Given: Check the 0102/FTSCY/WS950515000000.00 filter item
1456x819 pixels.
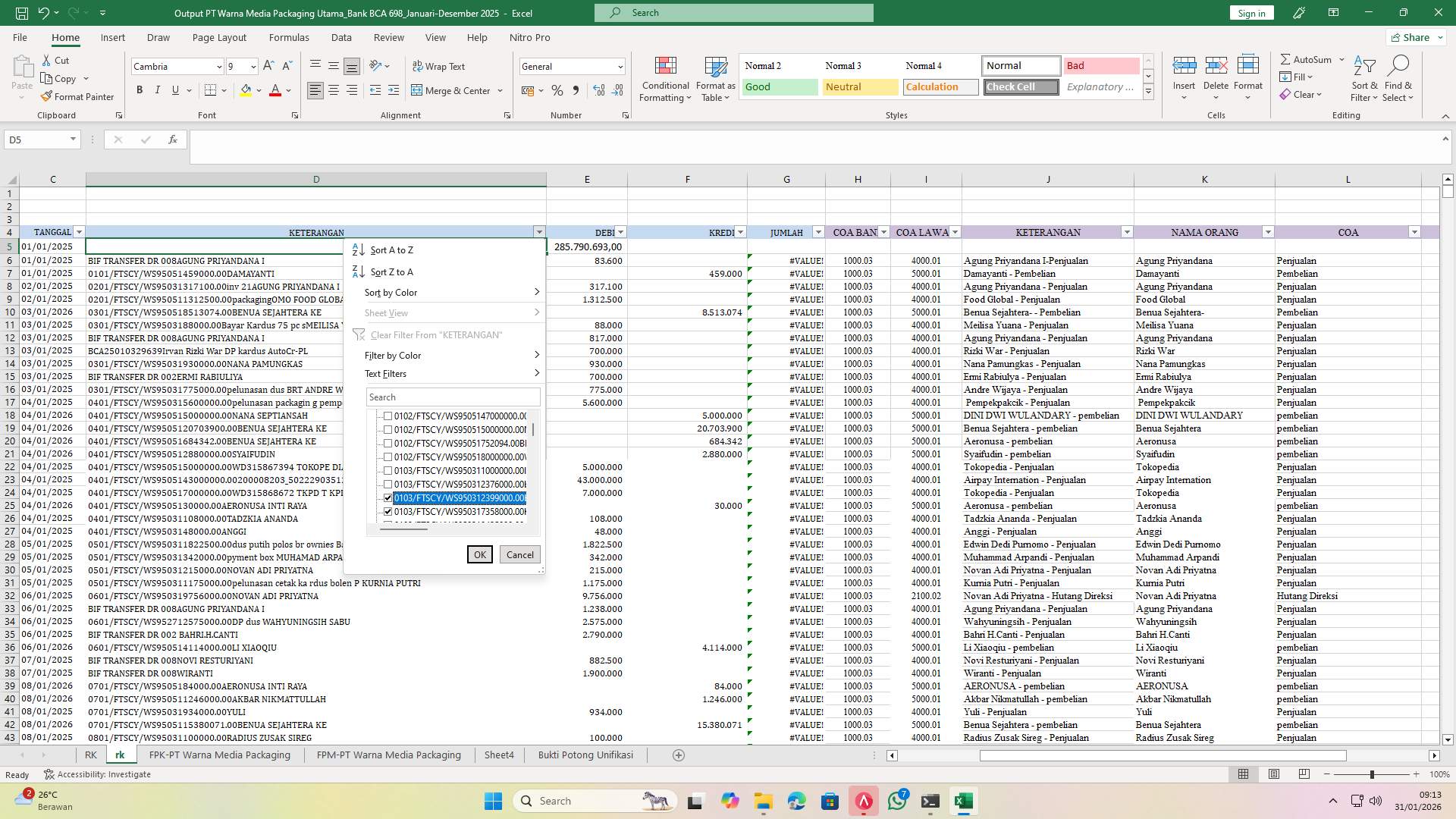Looking at the screenshot, I should [388, 429].
